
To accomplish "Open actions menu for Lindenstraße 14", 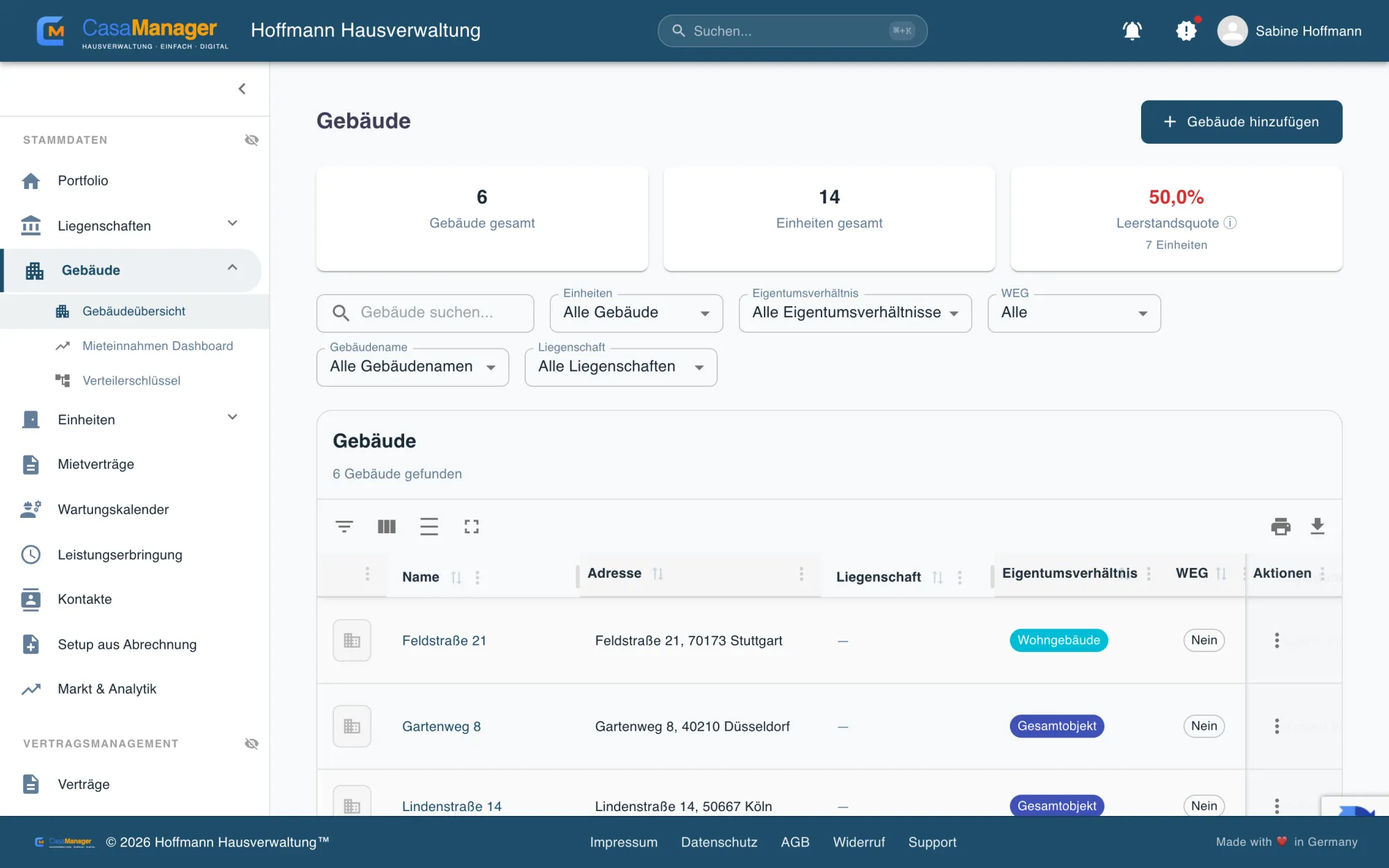I will [1276, 806].
